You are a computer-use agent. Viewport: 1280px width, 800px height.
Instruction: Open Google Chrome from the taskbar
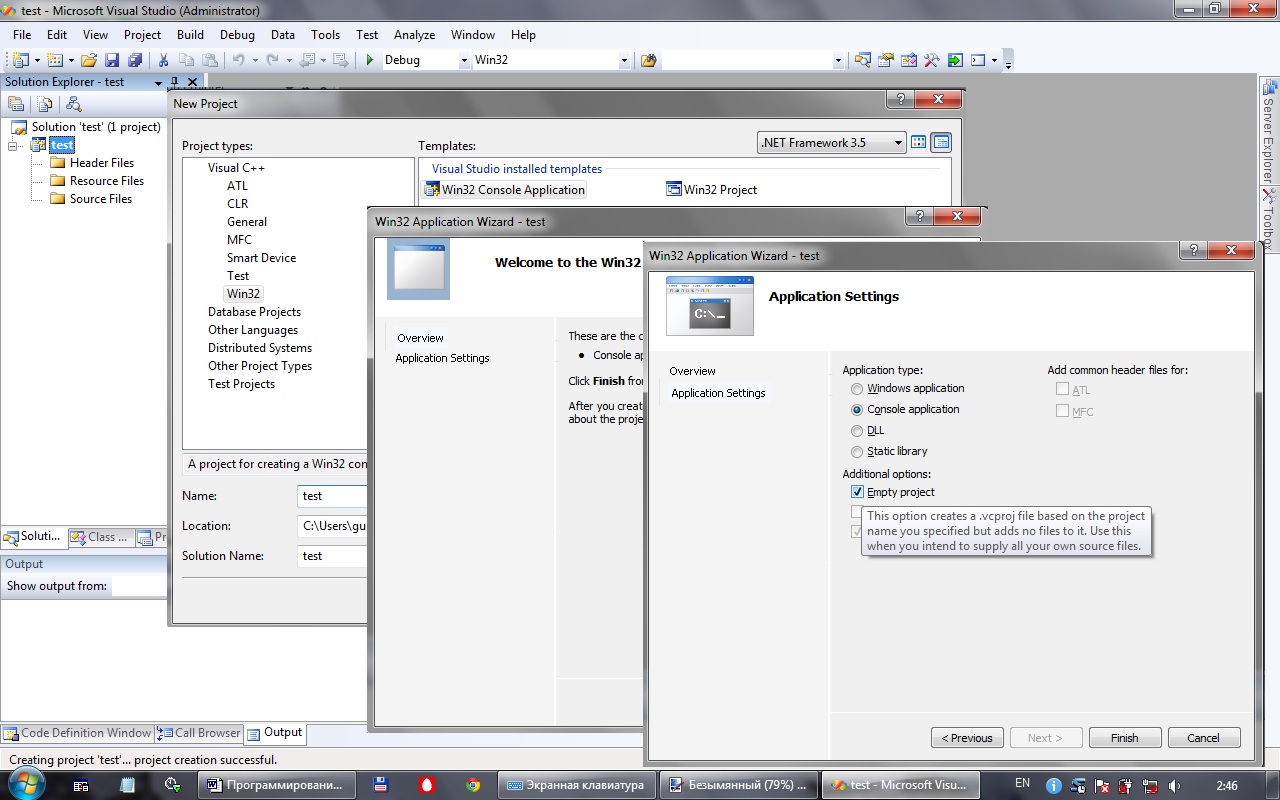pyautogui.click(x=473, y=785)
